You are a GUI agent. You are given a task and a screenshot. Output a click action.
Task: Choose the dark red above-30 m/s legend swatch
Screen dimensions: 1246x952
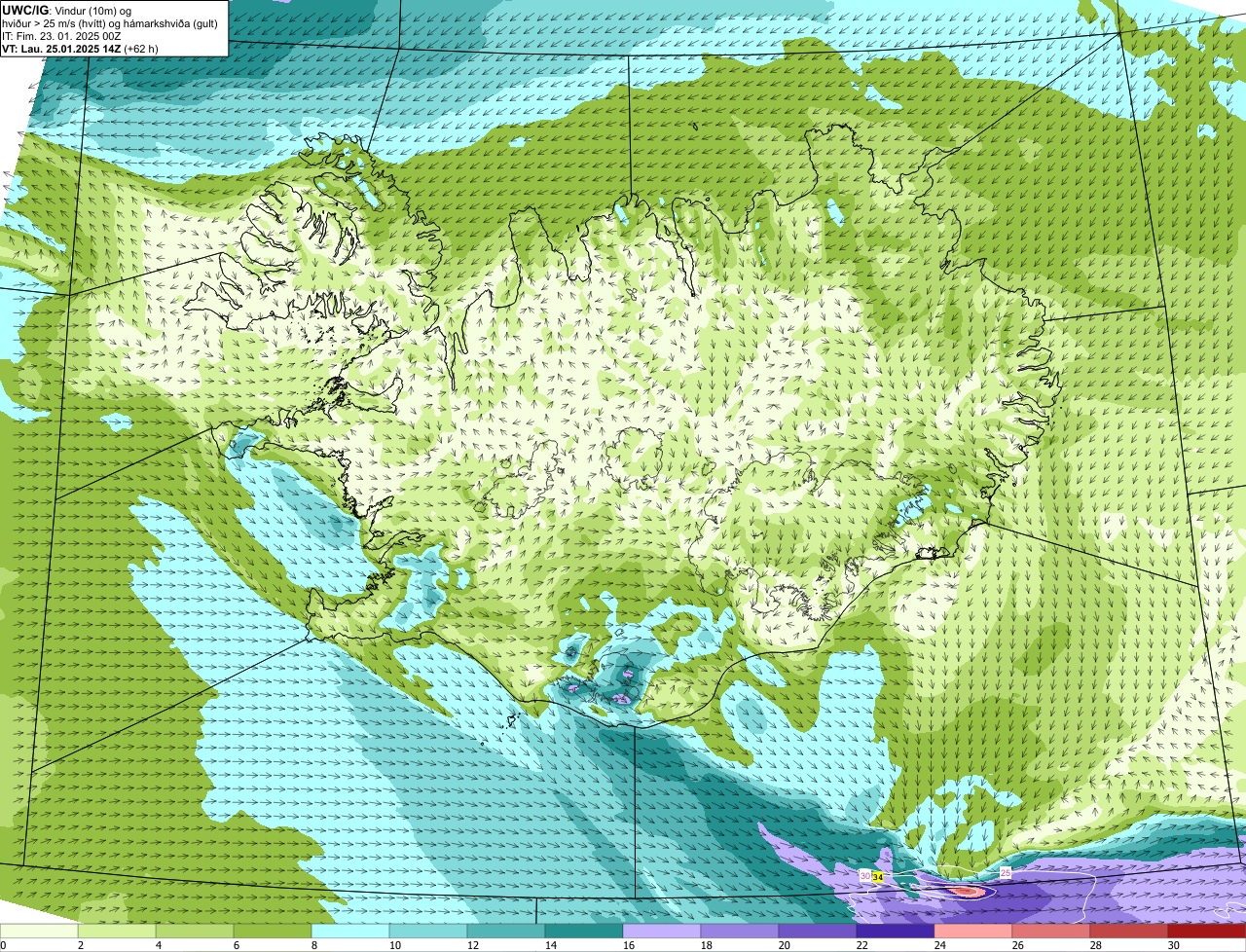coord(1207,932)
